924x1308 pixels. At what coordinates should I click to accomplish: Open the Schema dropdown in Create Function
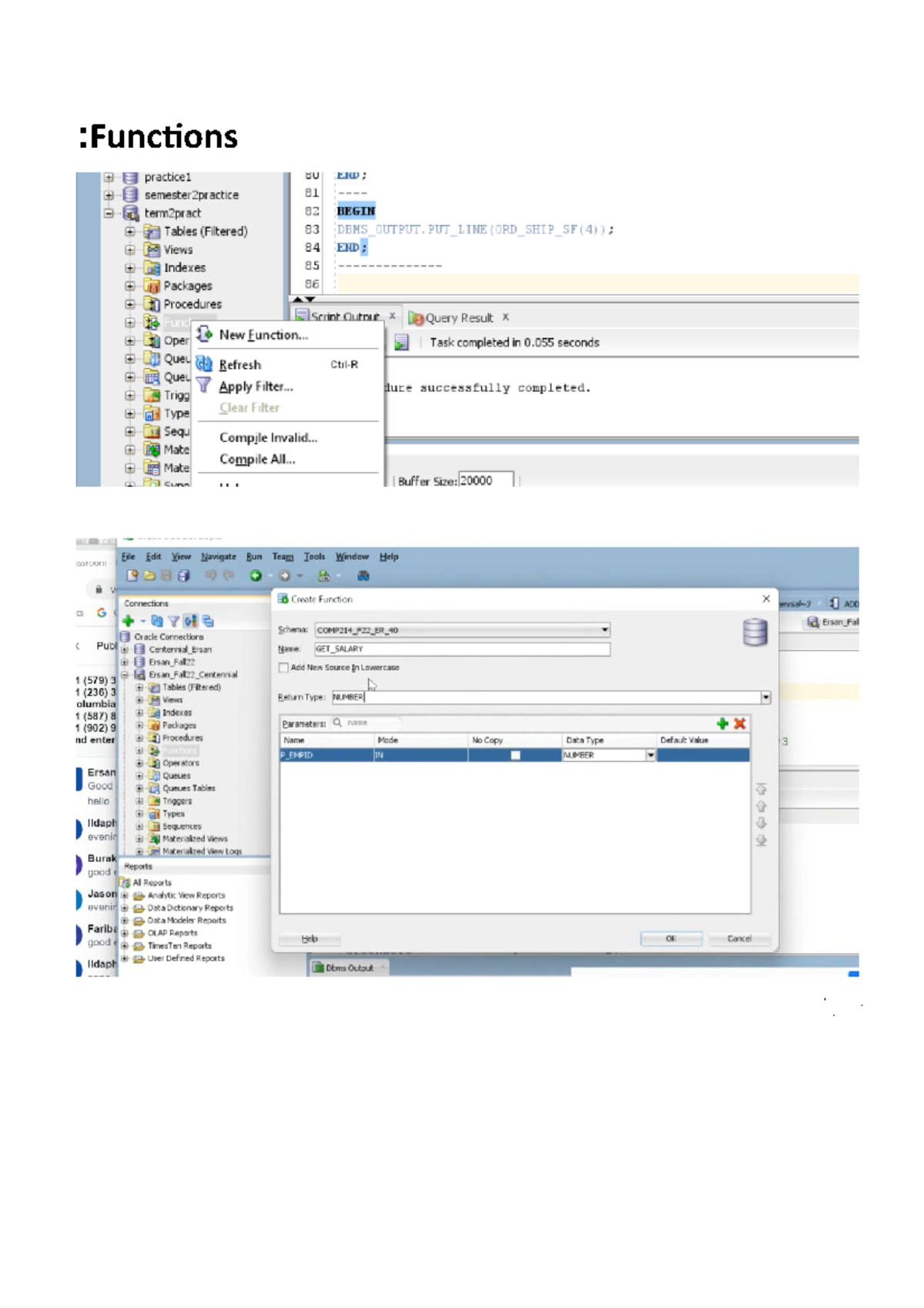[x=604, y=630]
